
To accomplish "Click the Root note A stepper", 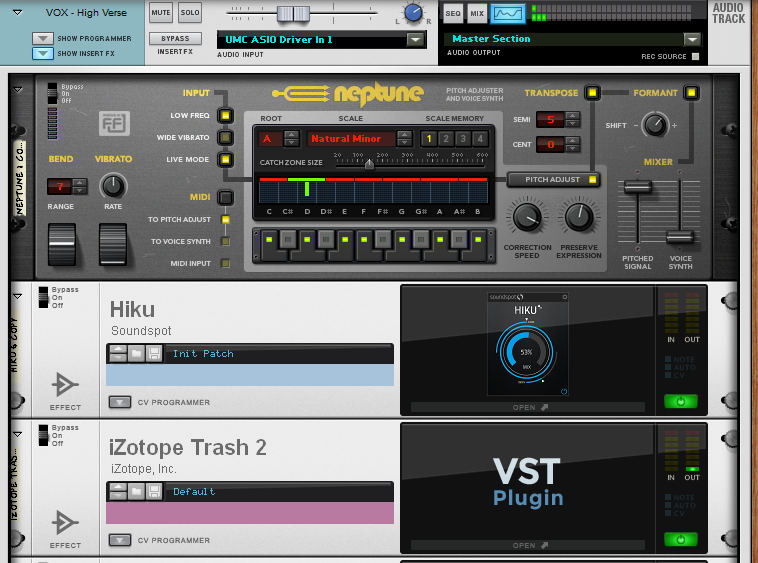I will 291,139.
